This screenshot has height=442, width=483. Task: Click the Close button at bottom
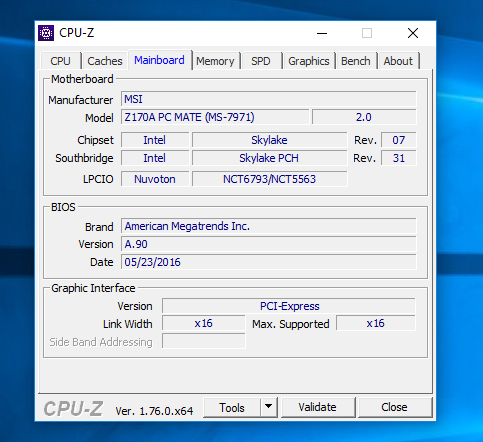(394, 407)
